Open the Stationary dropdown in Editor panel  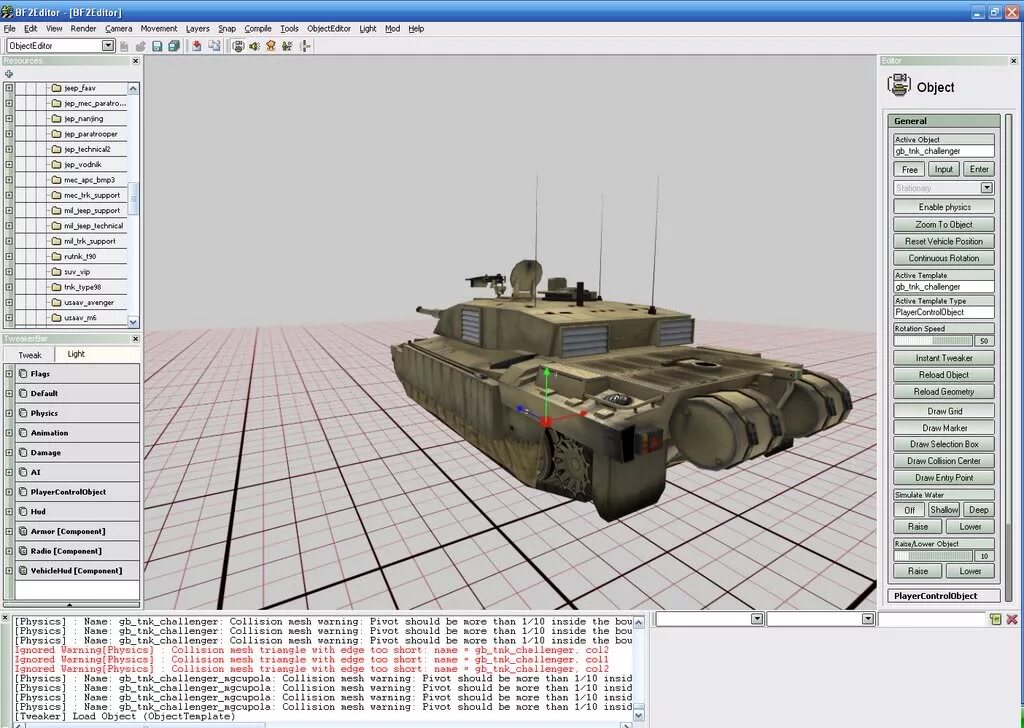click(986, 188)
